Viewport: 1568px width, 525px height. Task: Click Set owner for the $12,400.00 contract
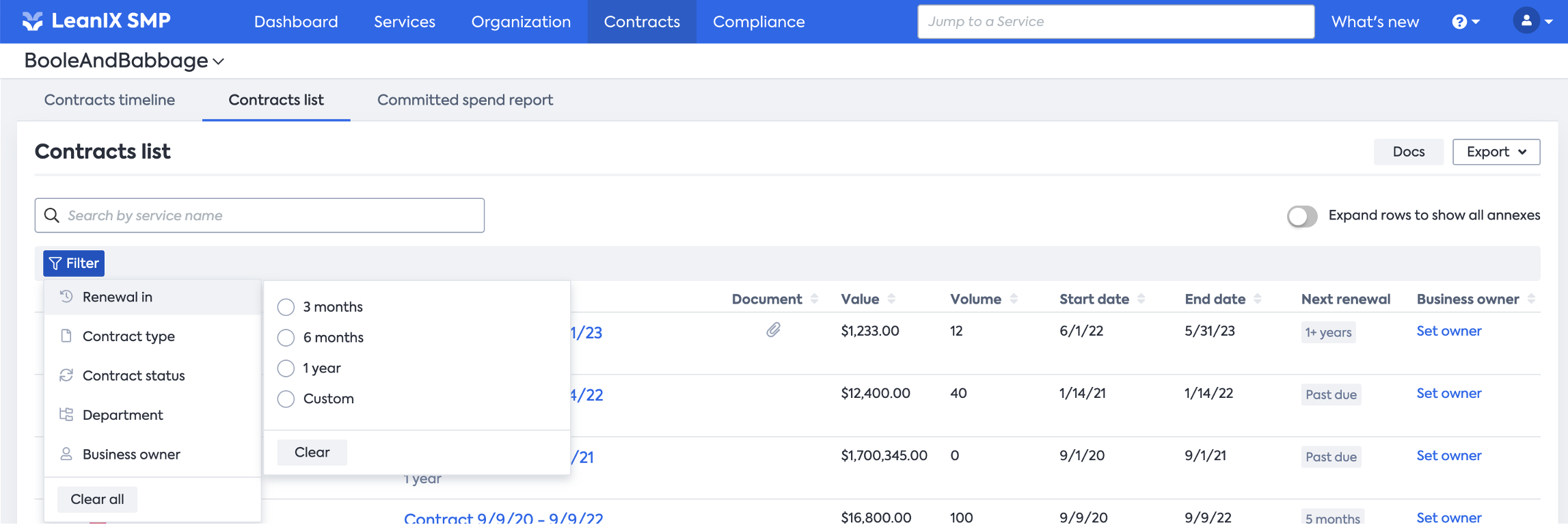(1448, 393)
